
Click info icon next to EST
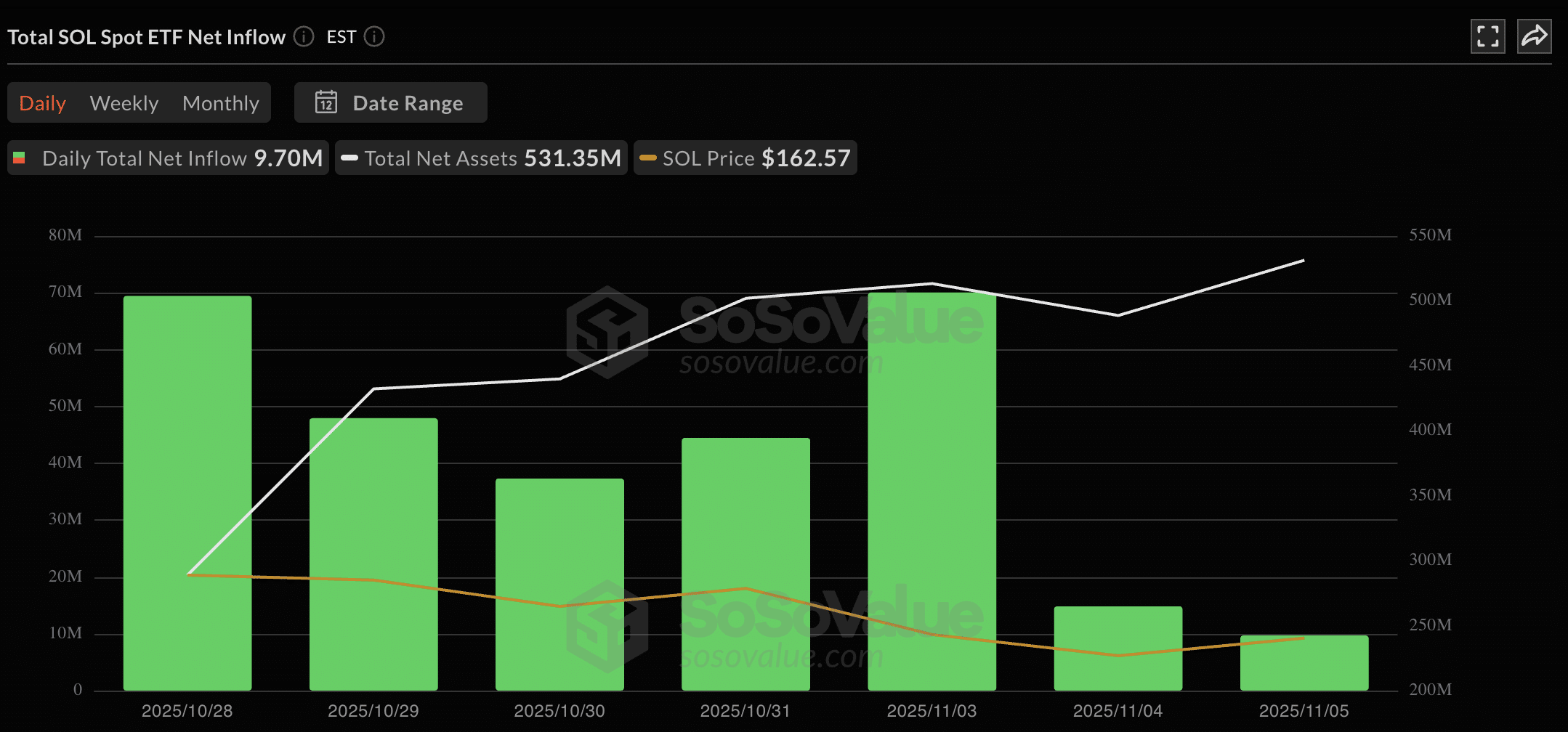click(x=374, y=36)
